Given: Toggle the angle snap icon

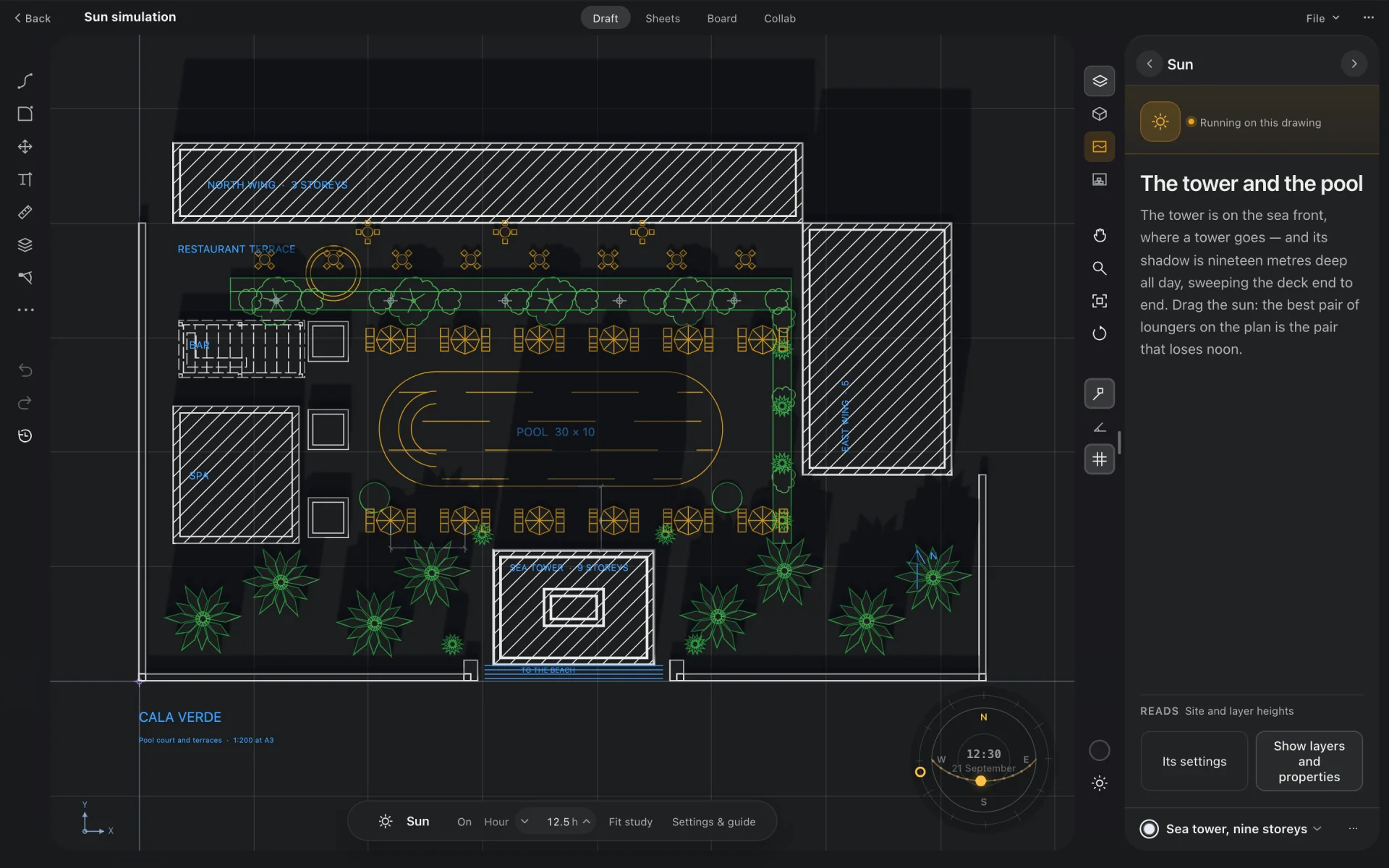Looking at the screenshot, I should pyautogui.click(x=1099, y=427).
